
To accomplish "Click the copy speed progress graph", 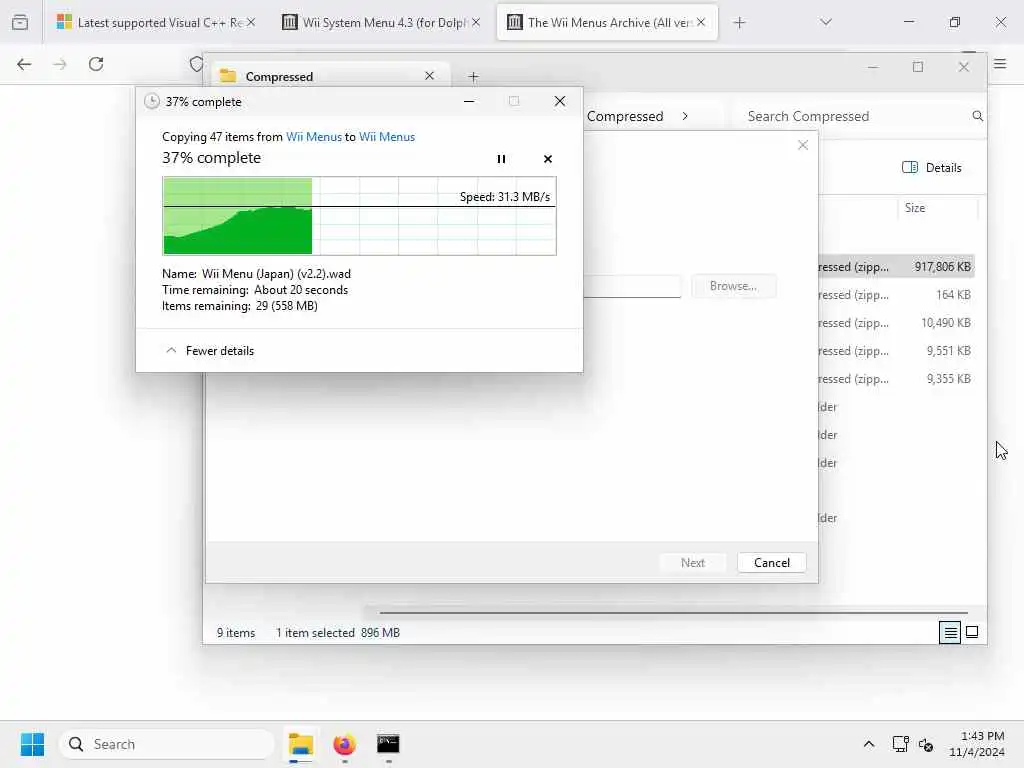I will click(359, 216).
